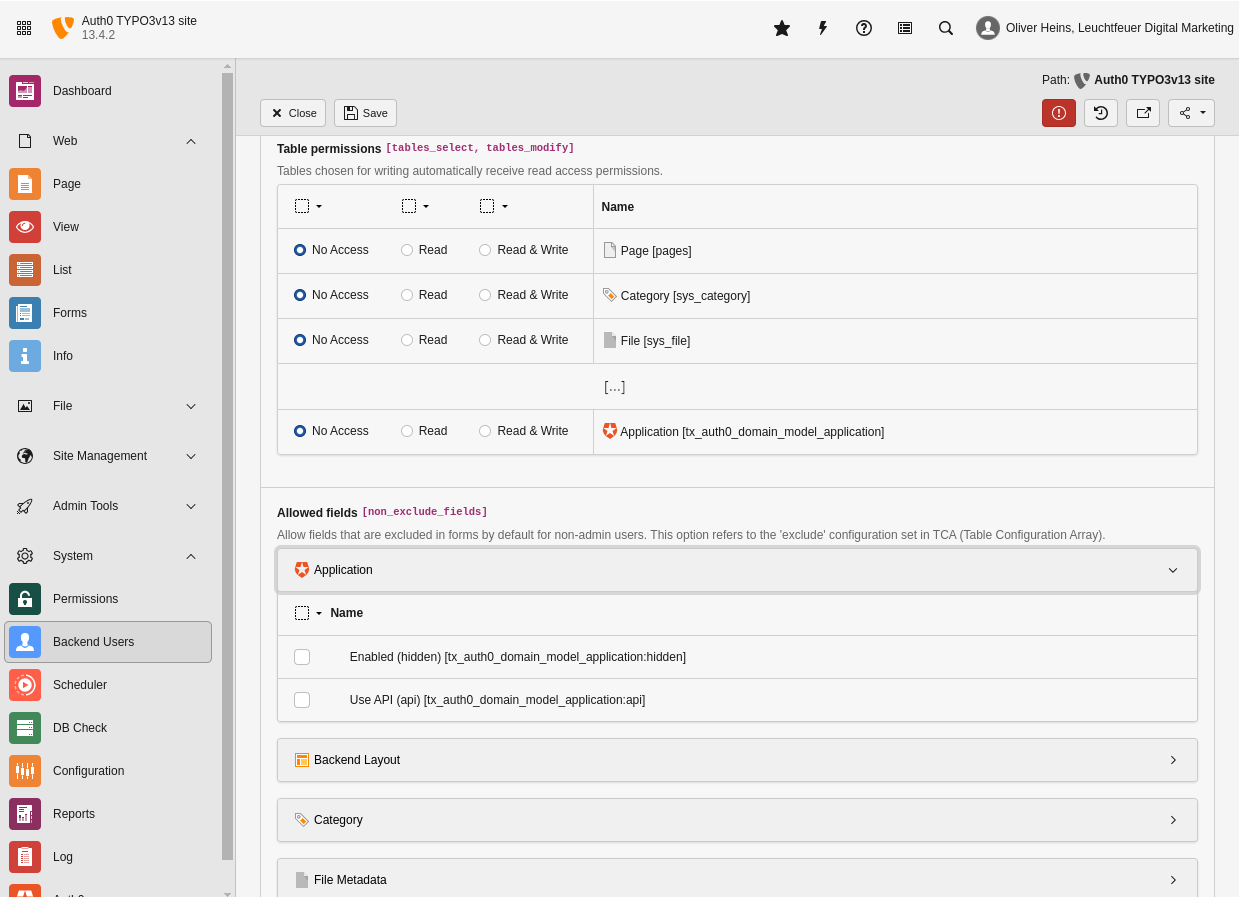Open Dashboard module icon
This screenshot has height=897, width=1240.
point(25,91)
